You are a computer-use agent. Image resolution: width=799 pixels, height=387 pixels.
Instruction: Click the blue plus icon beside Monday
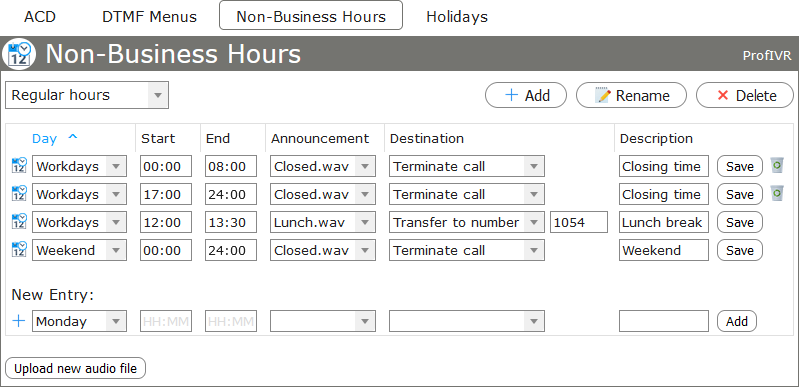(19, 321)
